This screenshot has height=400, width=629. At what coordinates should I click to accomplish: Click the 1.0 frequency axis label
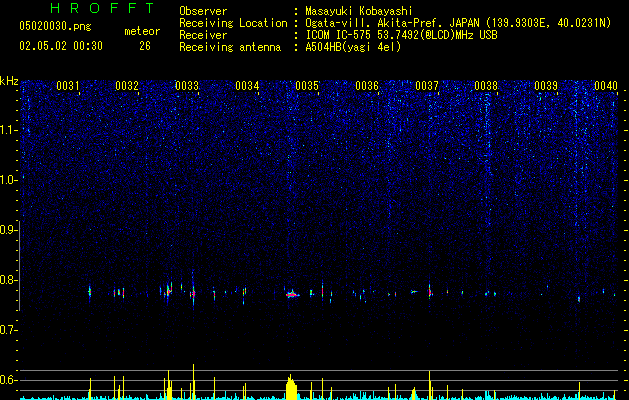8,180
